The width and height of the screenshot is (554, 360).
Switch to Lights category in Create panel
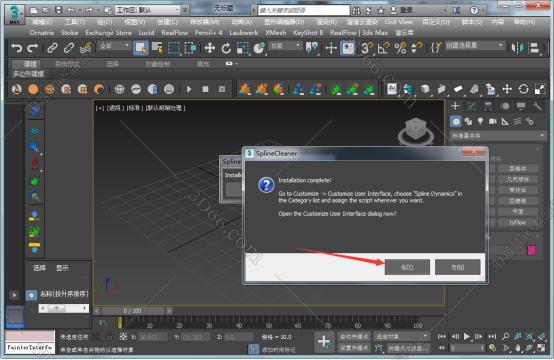[x=480, y=122]
